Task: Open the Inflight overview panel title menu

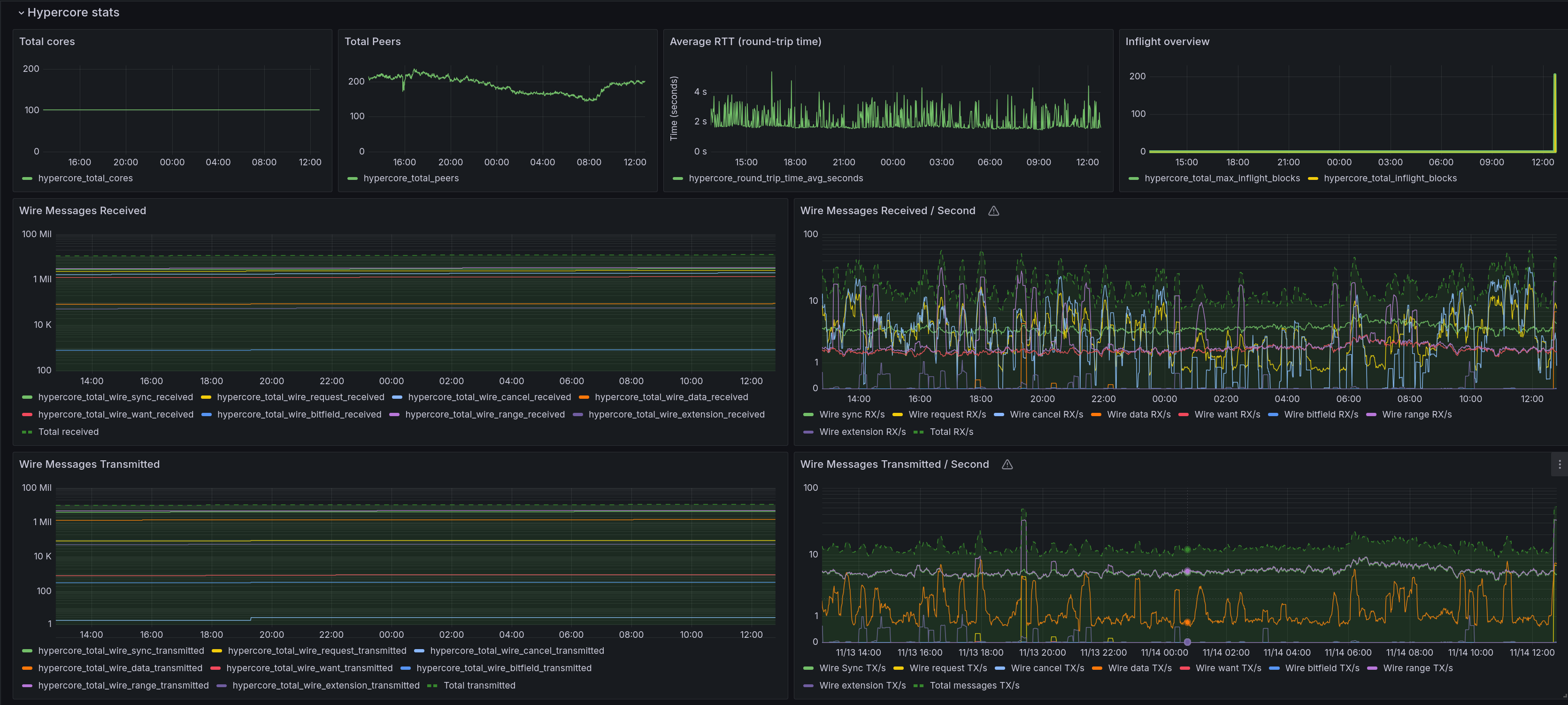Action: coord(1167,41)
